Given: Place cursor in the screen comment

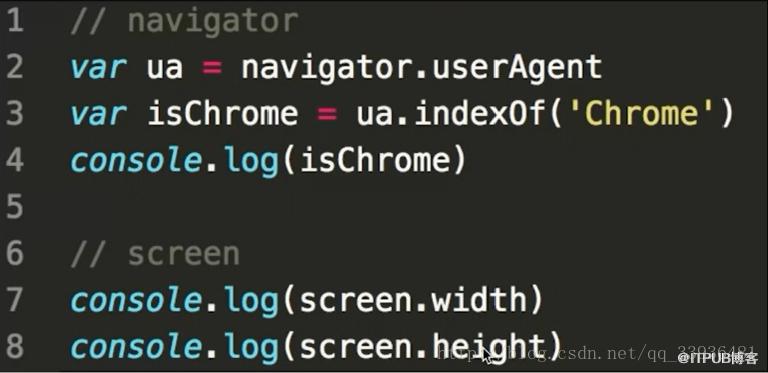Looking at the screenshot, I should point(155,254).
